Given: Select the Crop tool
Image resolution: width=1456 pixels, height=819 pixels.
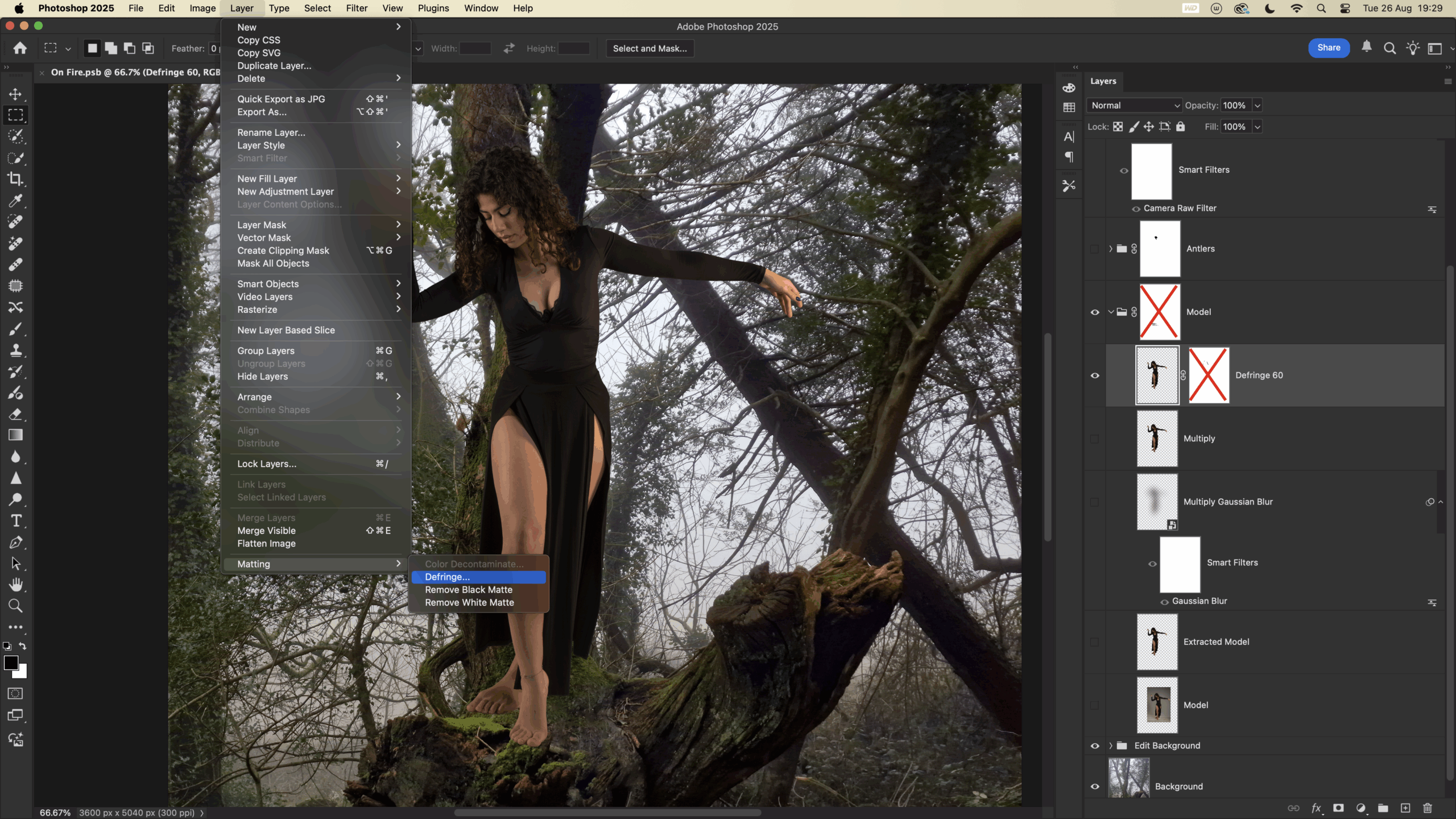Looking at the screenshot, I should click(15, 179).
